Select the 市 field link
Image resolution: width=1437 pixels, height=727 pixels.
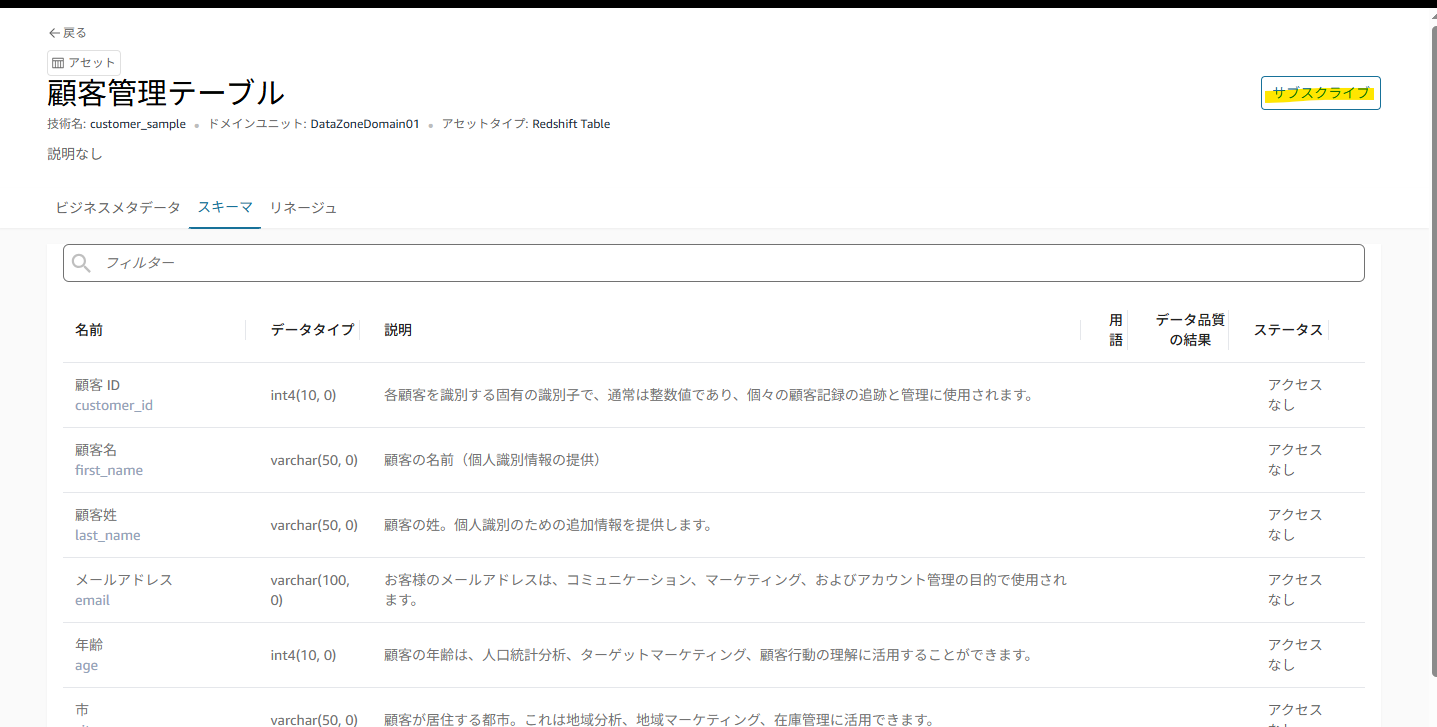(82, 708)
